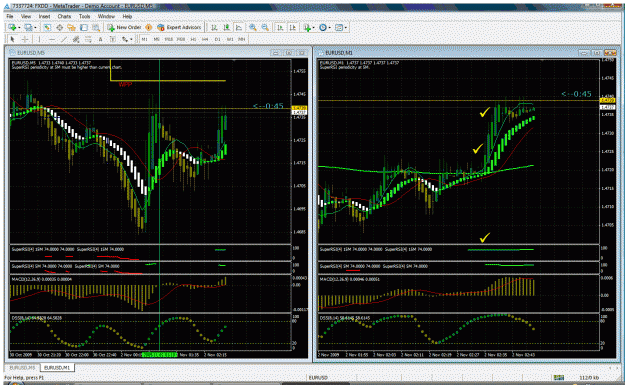Open the File menu

pyautogui.click(x=10, y=16)
